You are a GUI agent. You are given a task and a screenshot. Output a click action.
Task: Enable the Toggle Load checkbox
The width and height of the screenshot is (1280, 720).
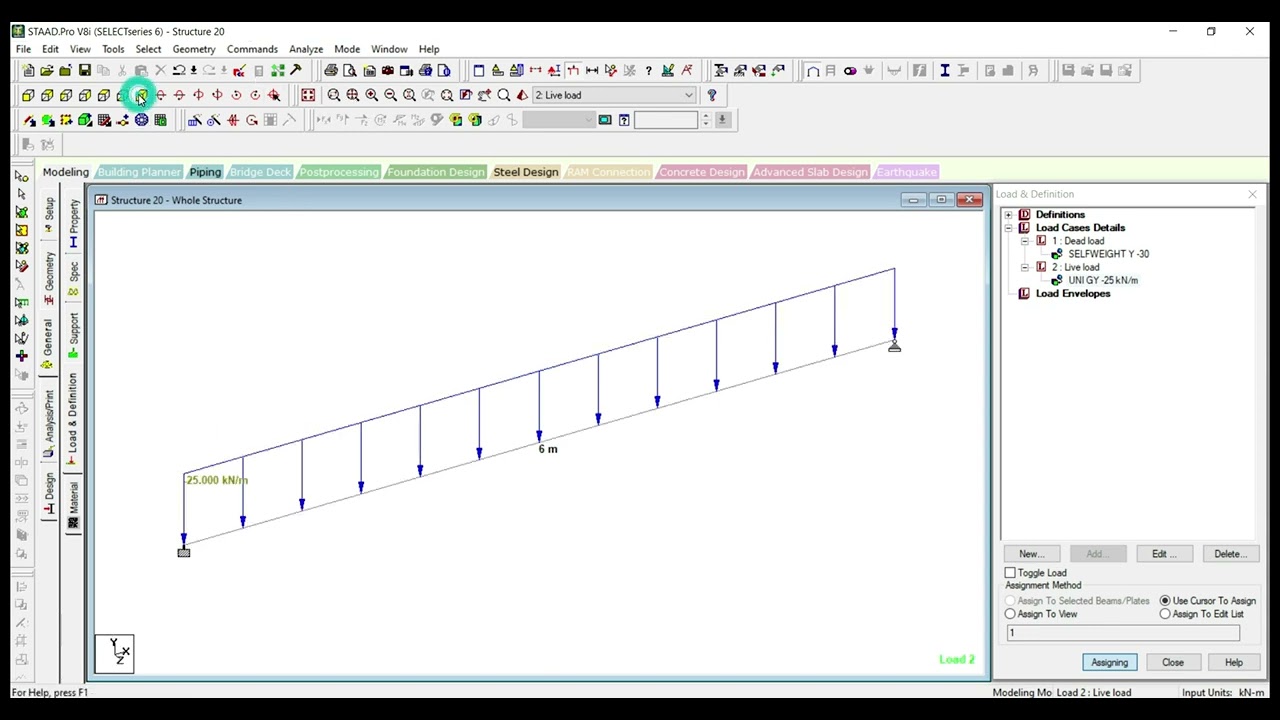coord(1010,573)
